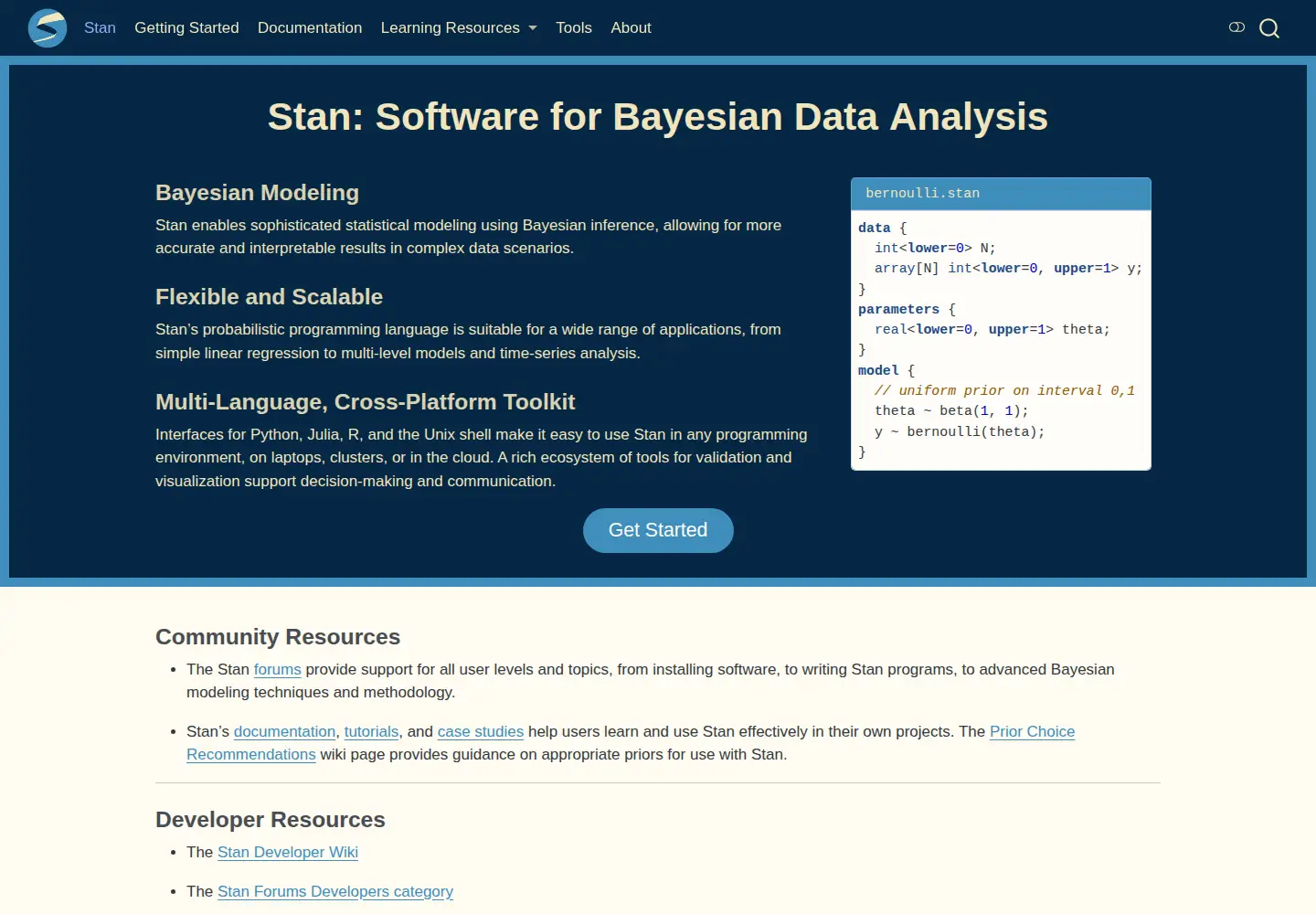Follow the tutorials link
Viewport: 1316px width, 914px height.
(x=371, y=731)
